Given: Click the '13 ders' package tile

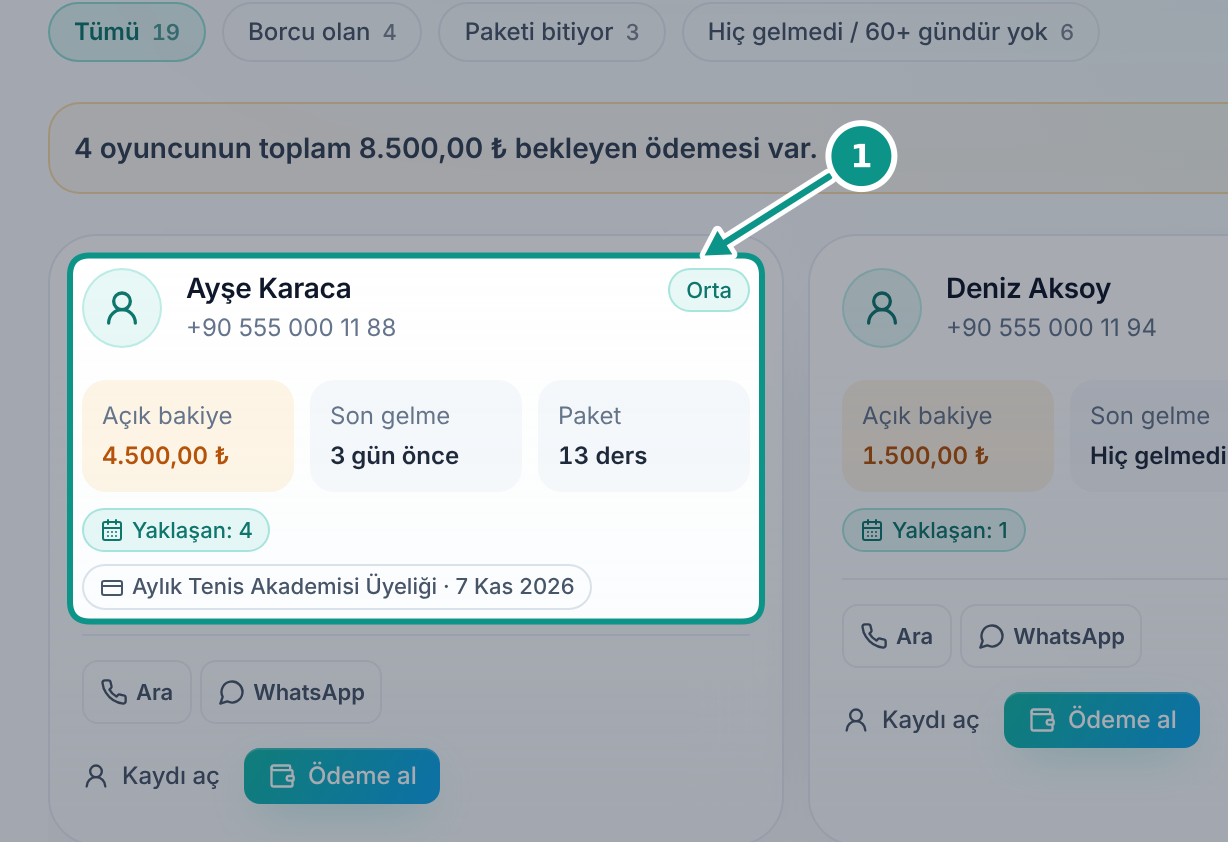Looking at the screenshot, I should [644, 436].
